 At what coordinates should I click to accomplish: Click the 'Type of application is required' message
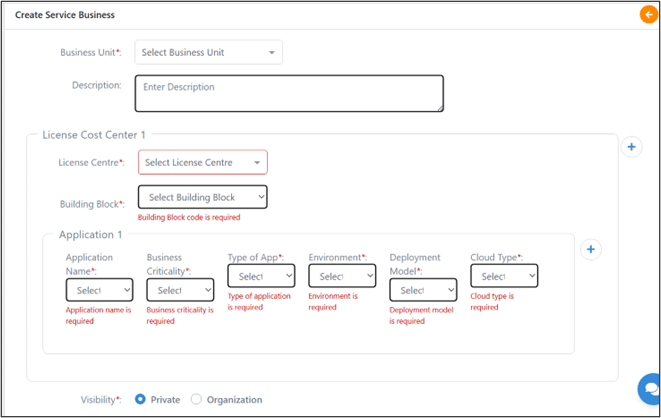coord(259,301)
